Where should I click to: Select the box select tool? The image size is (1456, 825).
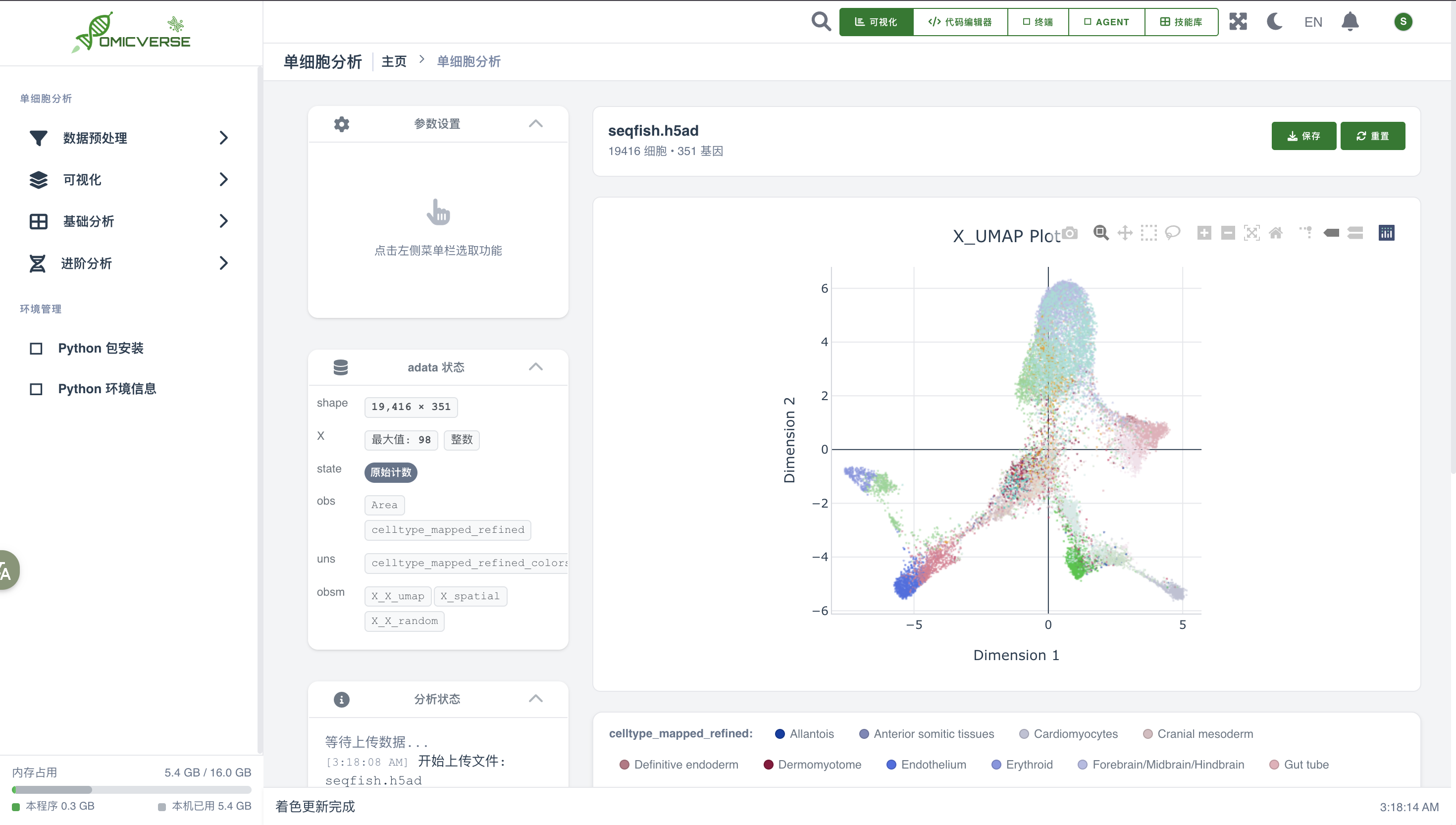point(1149,233)
